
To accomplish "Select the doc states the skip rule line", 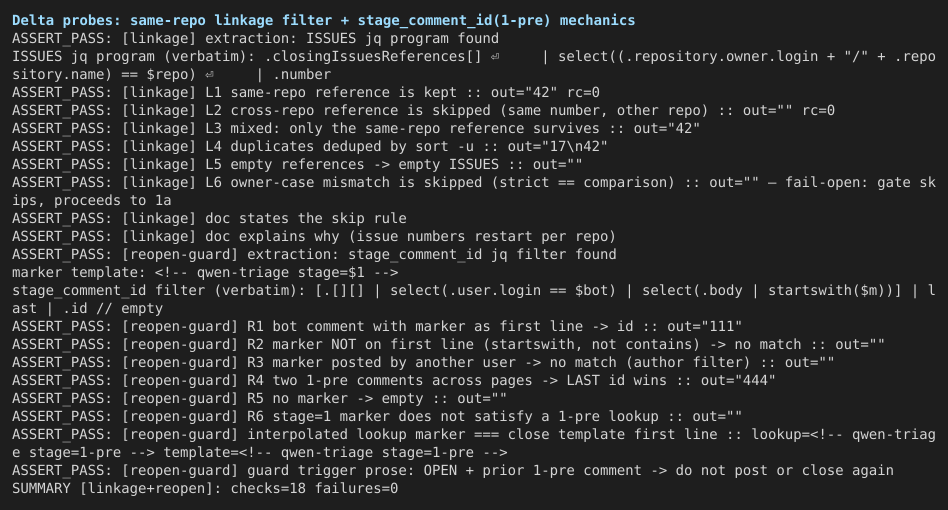I will 209,219.
